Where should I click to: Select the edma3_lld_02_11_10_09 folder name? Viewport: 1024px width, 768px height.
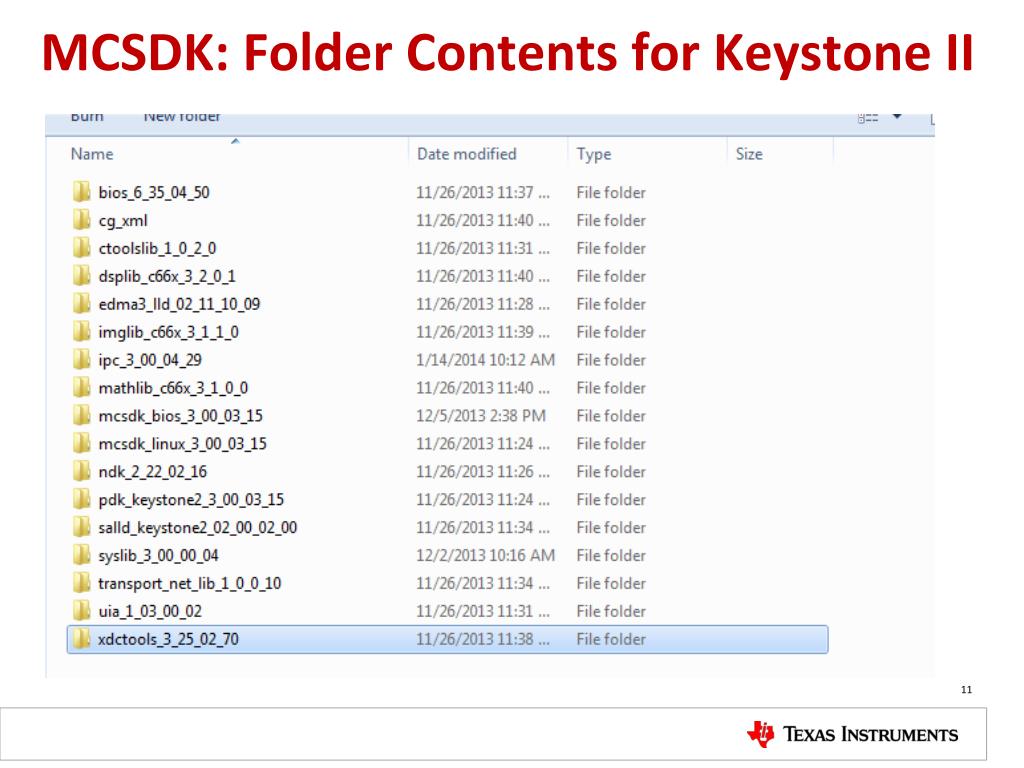(x=179, y=304)
